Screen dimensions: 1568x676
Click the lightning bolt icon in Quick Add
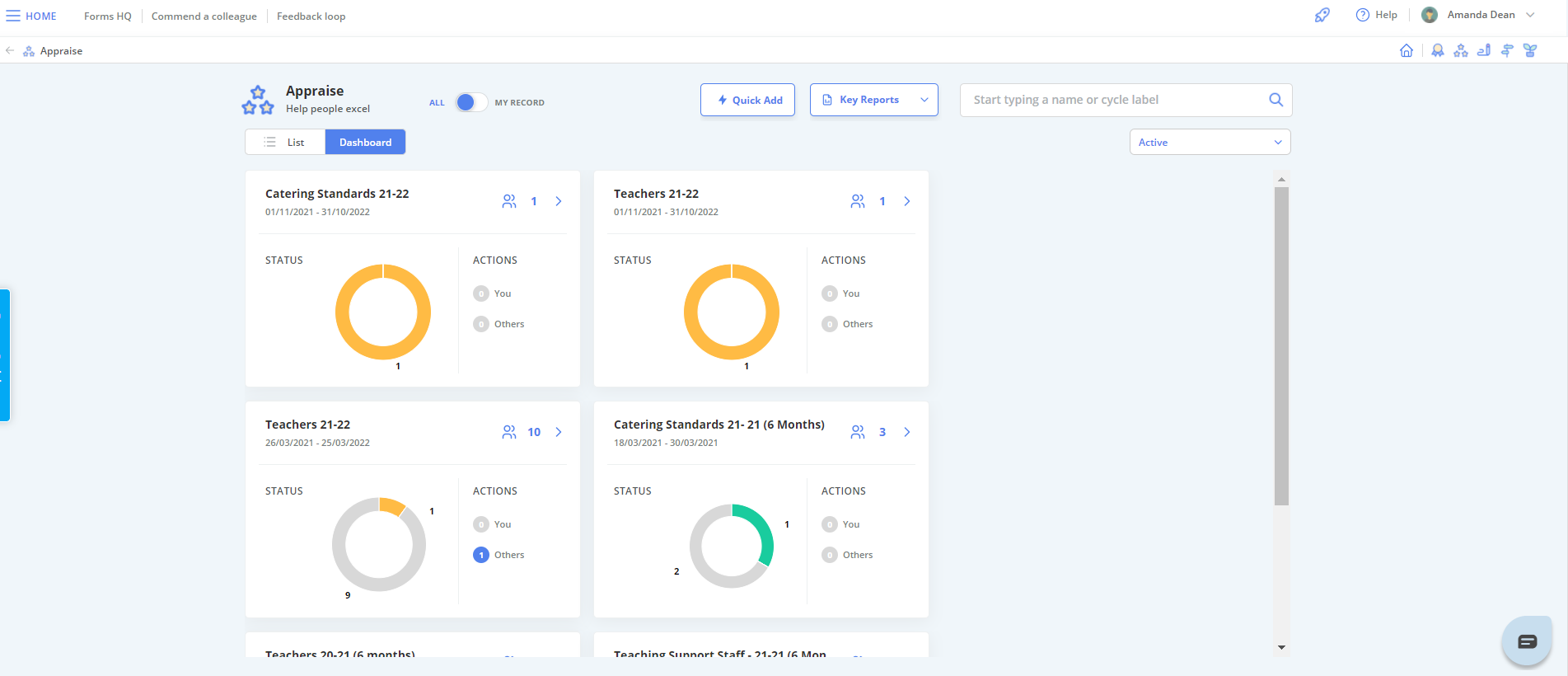pos(723,100)
